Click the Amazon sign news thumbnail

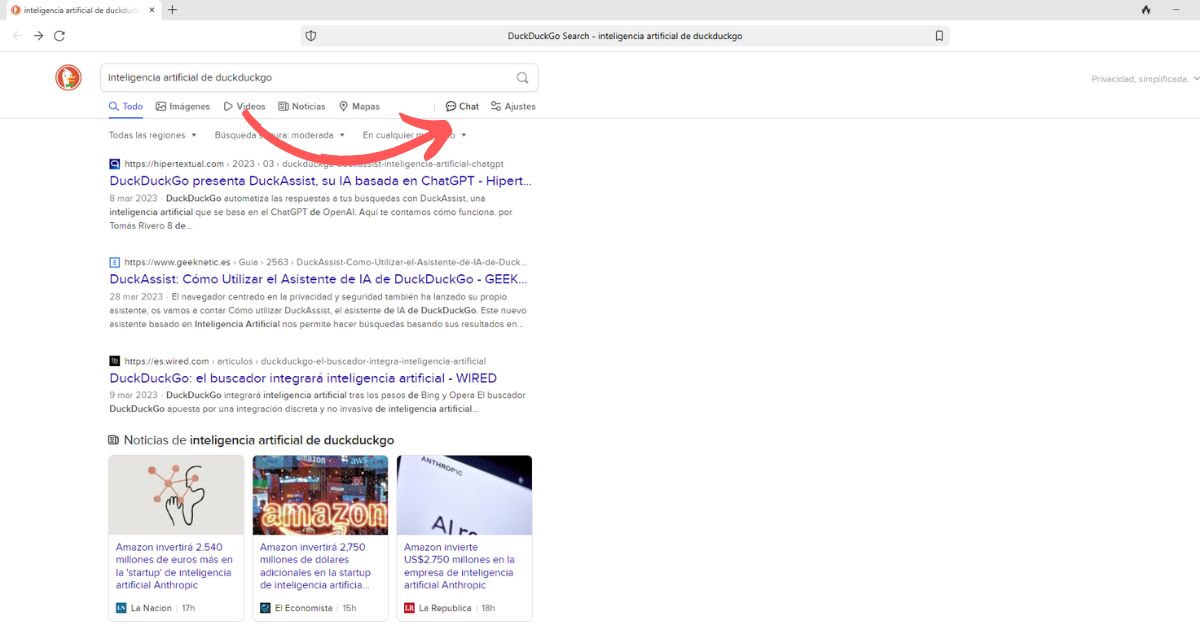click(x=320, y=495)
